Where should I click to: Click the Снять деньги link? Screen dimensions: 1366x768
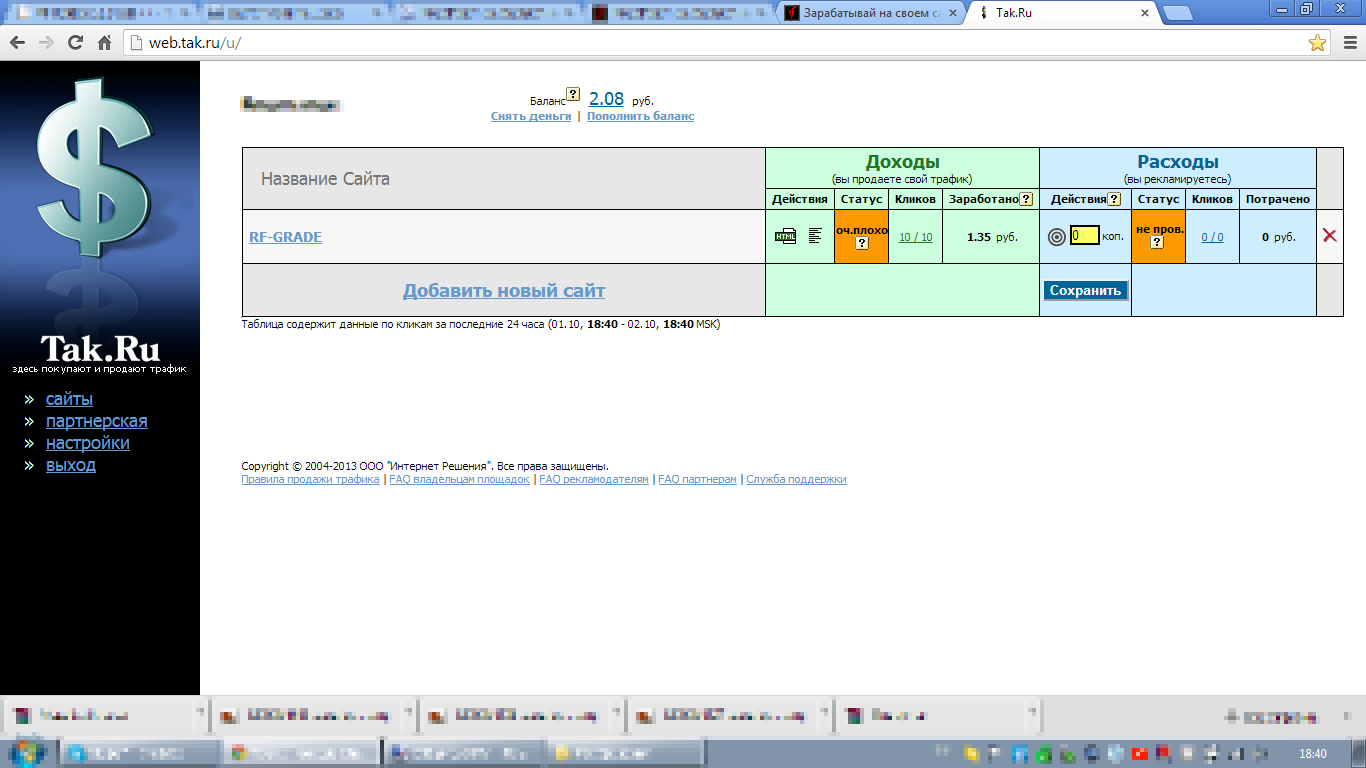click(531, 116)
